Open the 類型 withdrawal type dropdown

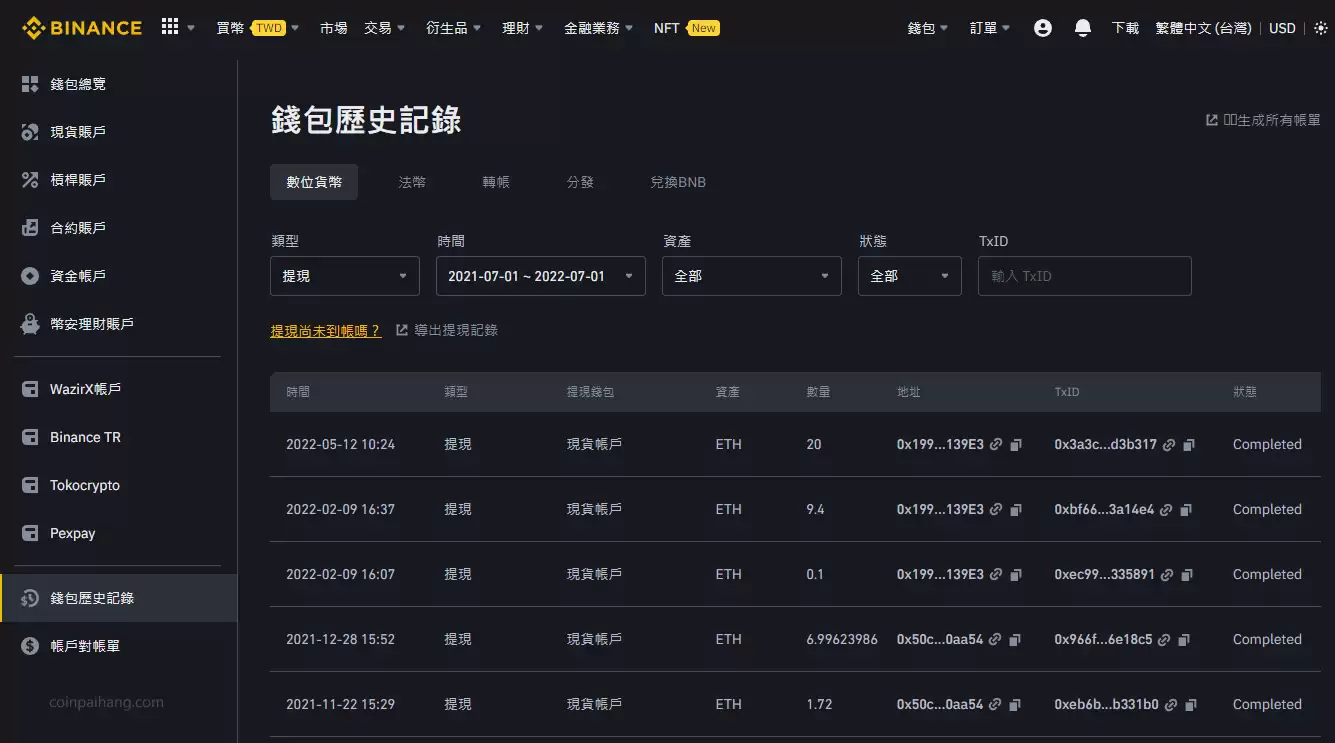click(x=344, y=275)
